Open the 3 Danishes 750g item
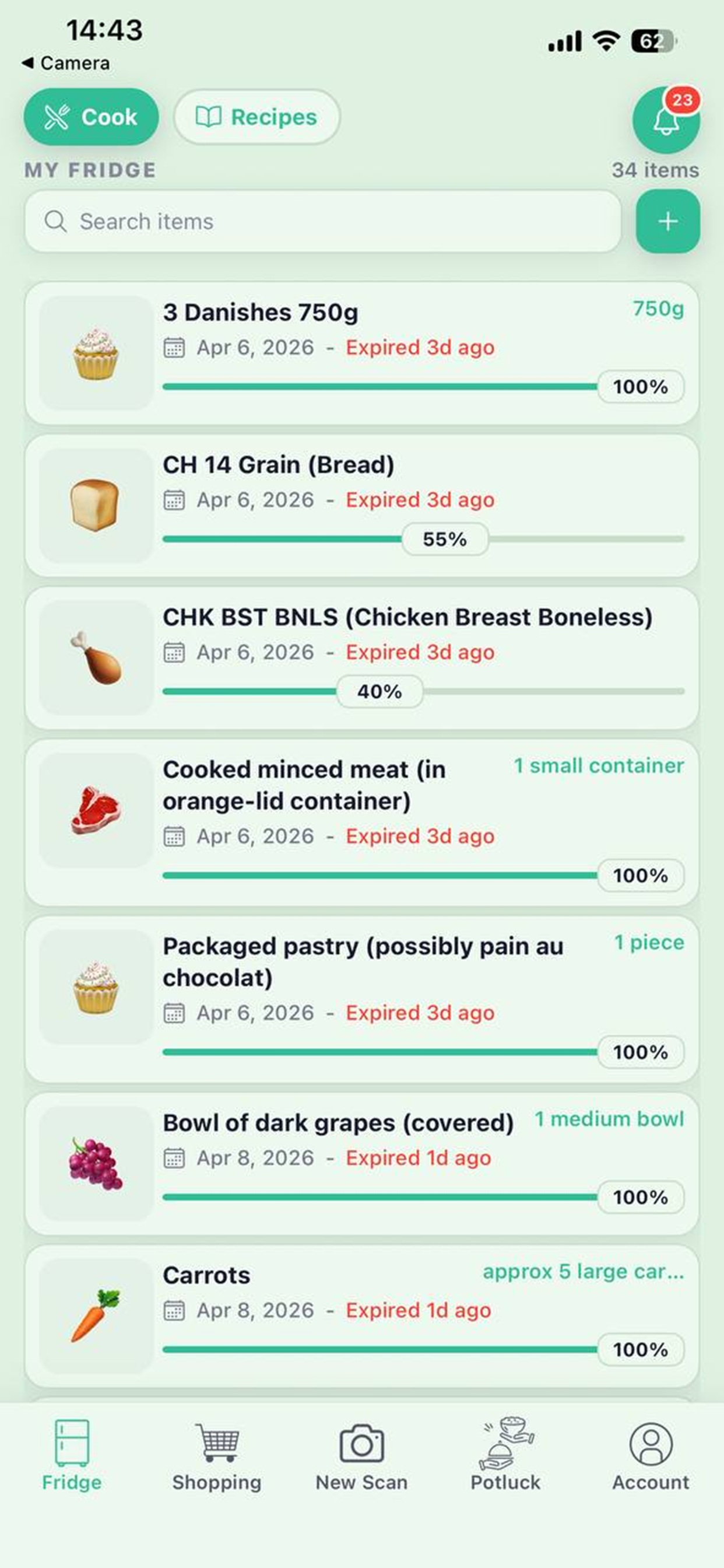This screenshot has height=1568, width=724. pyautogui.click(x=261, y=312)
